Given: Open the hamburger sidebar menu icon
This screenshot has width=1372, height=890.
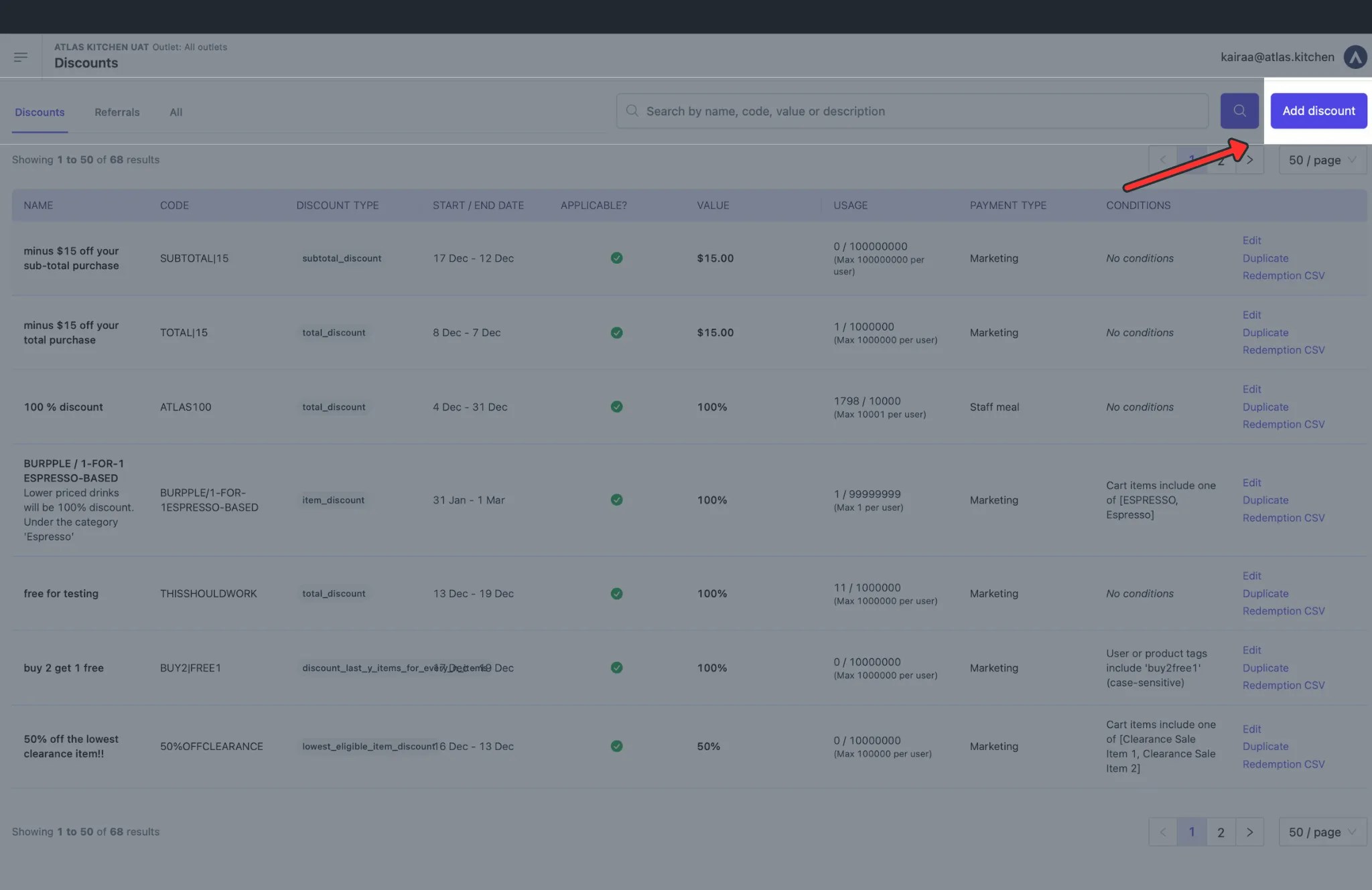Looking at the screenshot, I should (x=21, y=57).
